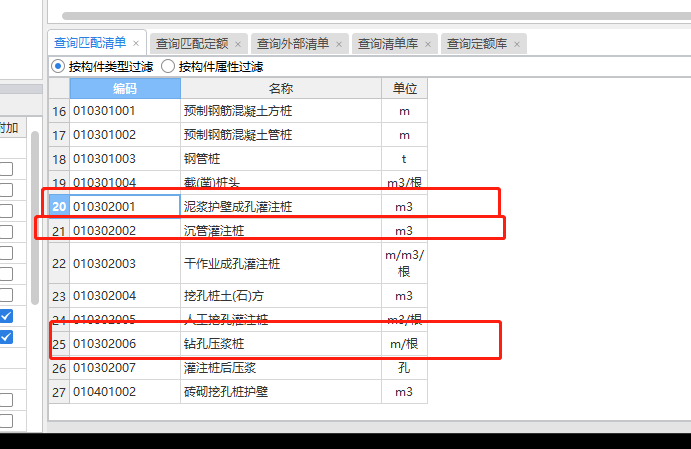Close the 查询外部清单 tab
The width and height of the screenshot is (691, 449).
click(x=339, y=44)
